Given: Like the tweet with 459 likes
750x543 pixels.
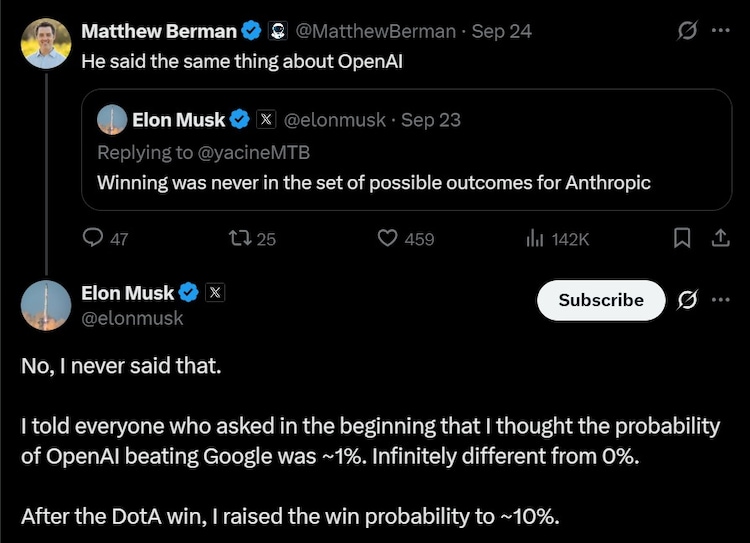Looking at the screenshot, I should tap(387, 238).
